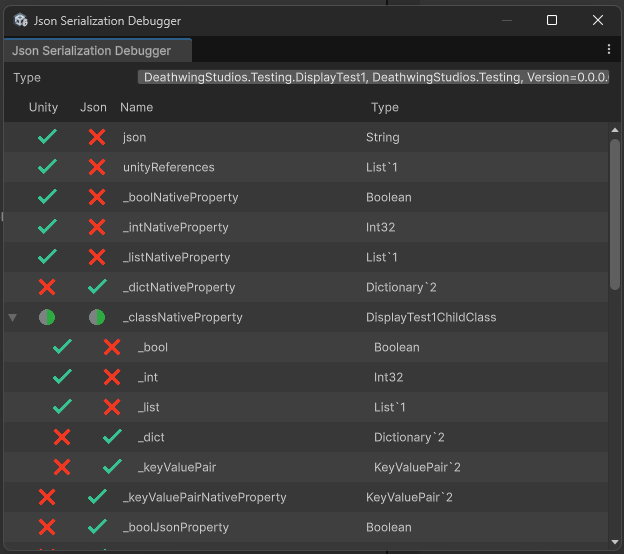Click Json red cross for _intNativeProperty

[97, 227]
